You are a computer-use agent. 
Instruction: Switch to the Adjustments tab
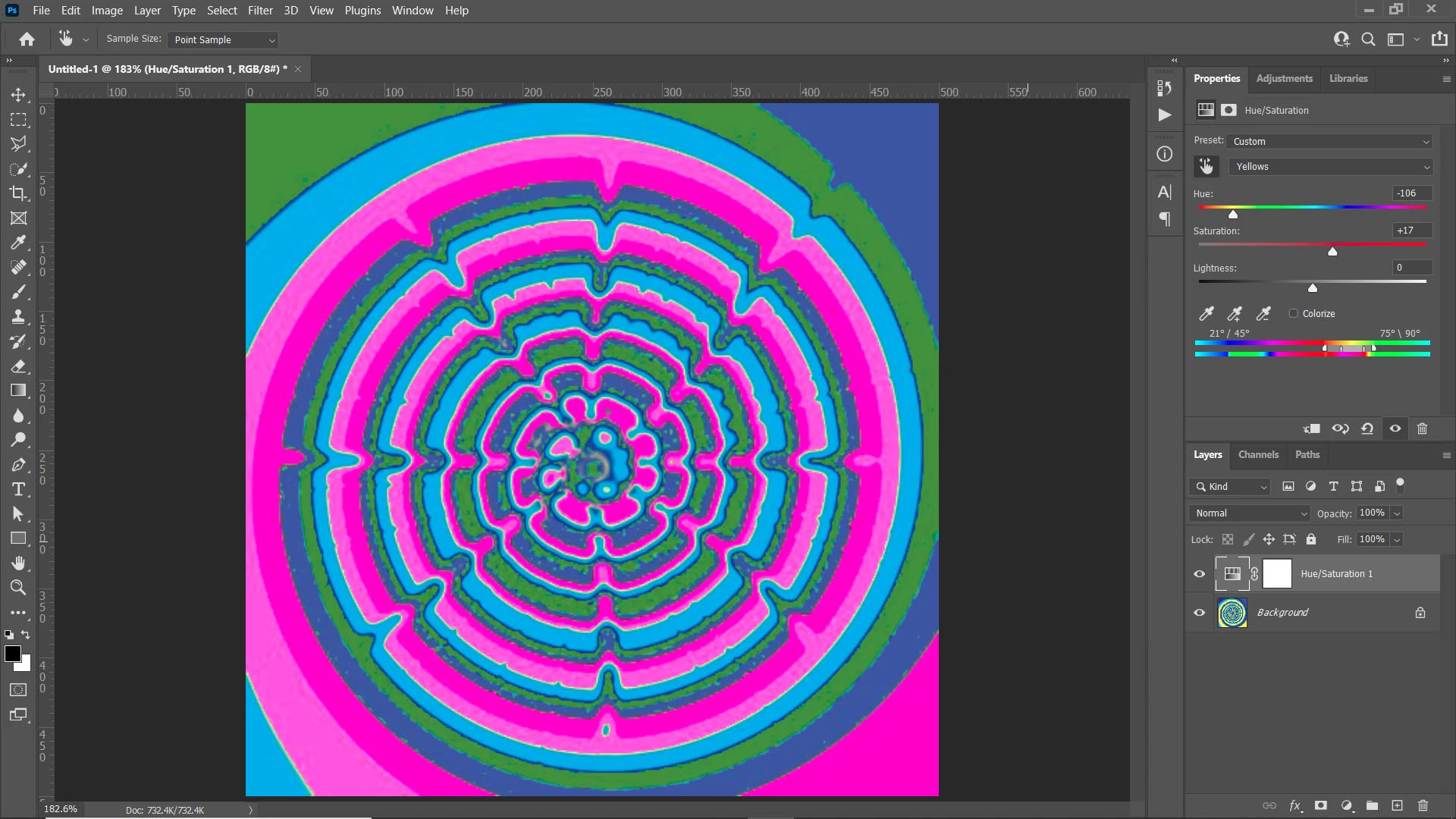pyautogui.click(x=1284, y=78)
